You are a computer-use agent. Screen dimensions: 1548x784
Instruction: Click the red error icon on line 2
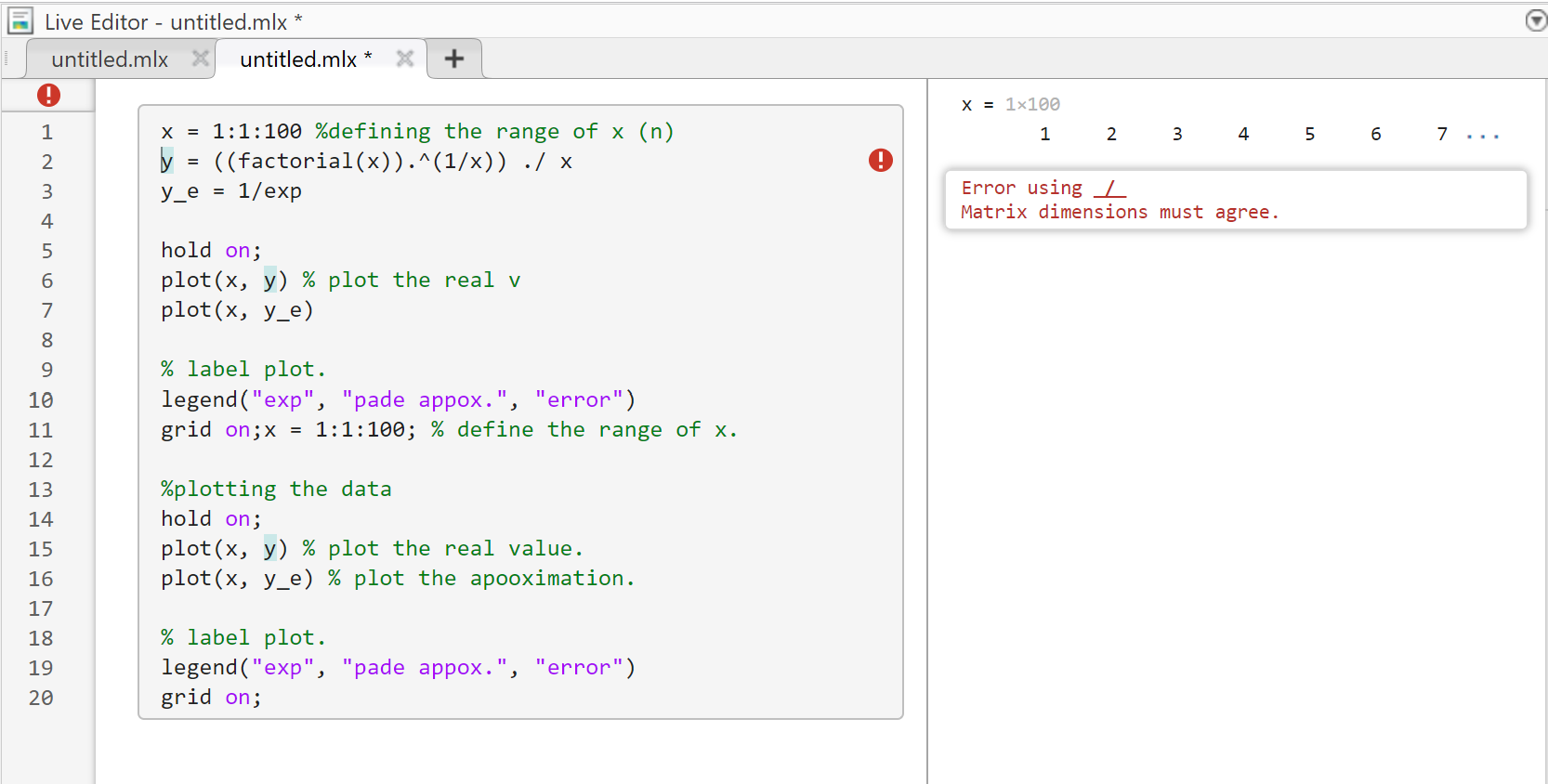pyautogui.click(x=880, y=161)
